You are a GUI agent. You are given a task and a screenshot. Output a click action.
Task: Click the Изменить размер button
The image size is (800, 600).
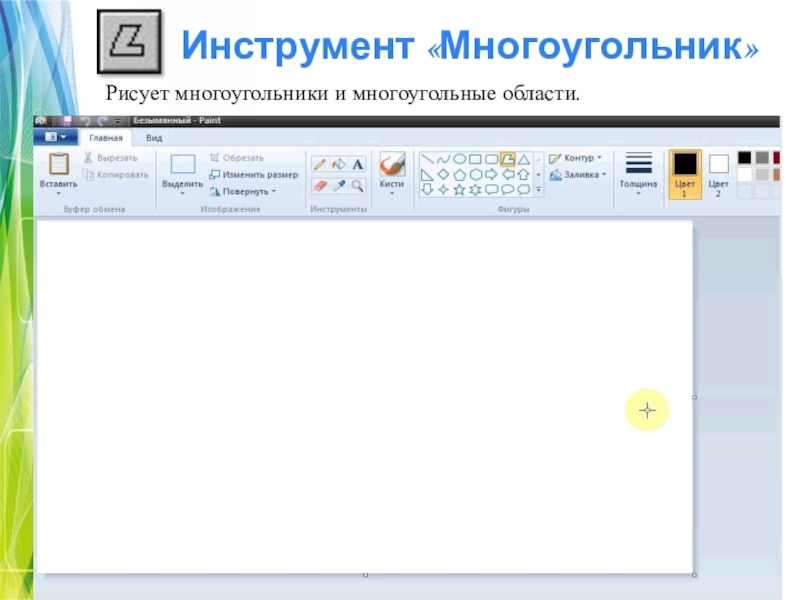[x=254, y=174]
